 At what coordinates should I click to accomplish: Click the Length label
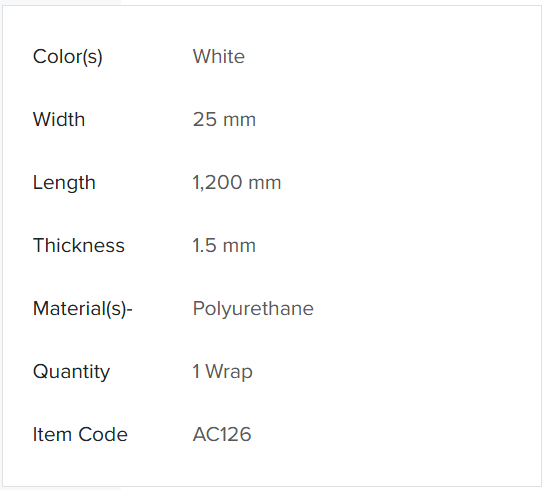64,183
